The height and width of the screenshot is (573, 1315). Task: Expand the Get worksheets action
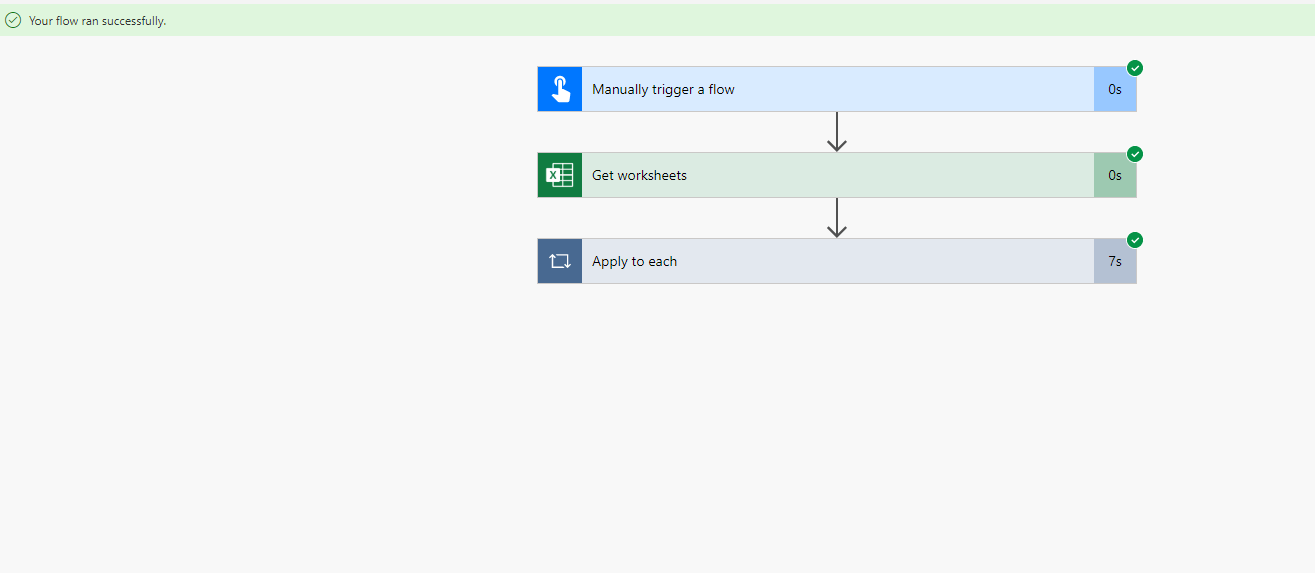(x=837, y=175)
